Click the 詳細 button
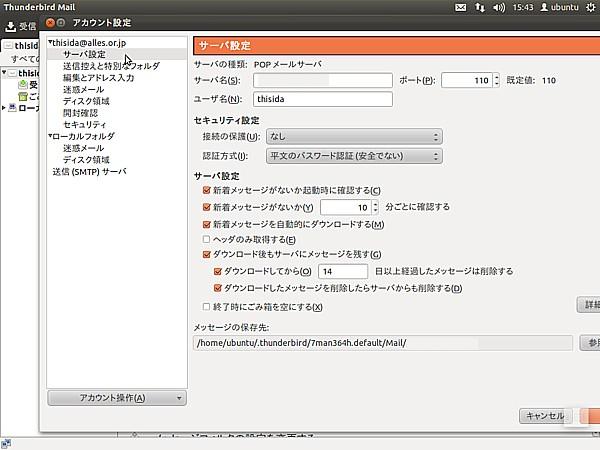The width and height of the screenshot is (600, 450). point(589,305)
